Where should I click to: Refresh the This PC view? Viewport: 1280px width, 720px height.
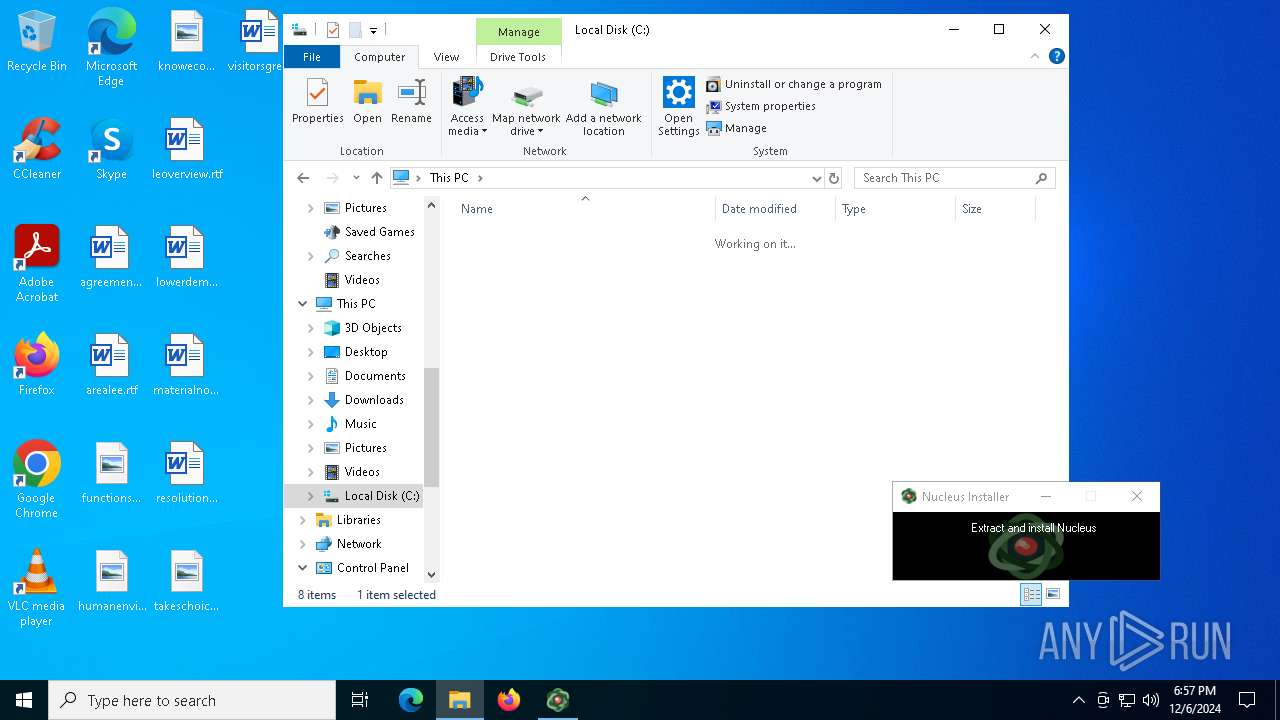coord(834,178)
